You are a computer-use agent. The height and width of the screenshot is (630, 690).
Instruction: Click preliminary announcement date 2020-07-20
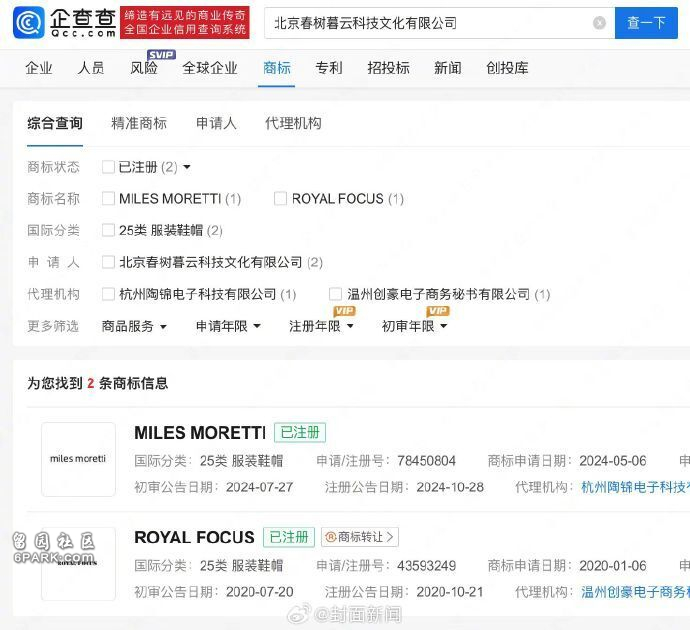coord(260,592)
